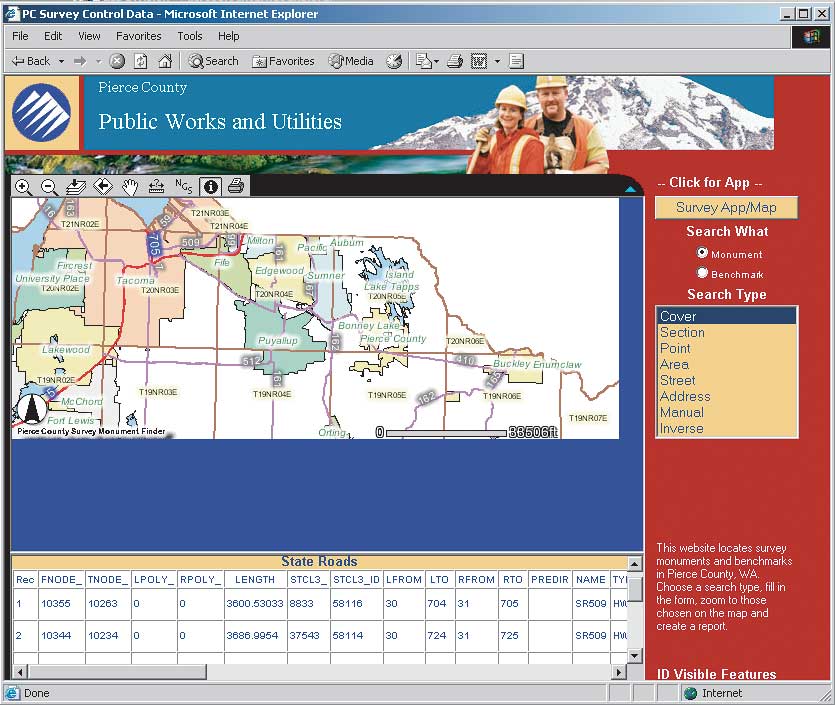The image size is (835, 705).
Task: Open the NGS tool in map toolbar
Action: [x=183, y=186]
